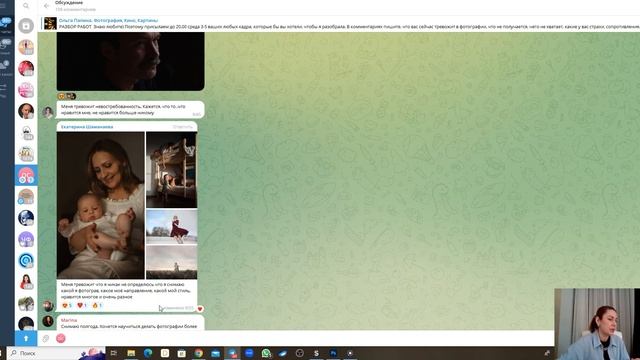Open the webcam overlay of the presenter
Viewport: 640px width, 360px height.
point(597,324)
